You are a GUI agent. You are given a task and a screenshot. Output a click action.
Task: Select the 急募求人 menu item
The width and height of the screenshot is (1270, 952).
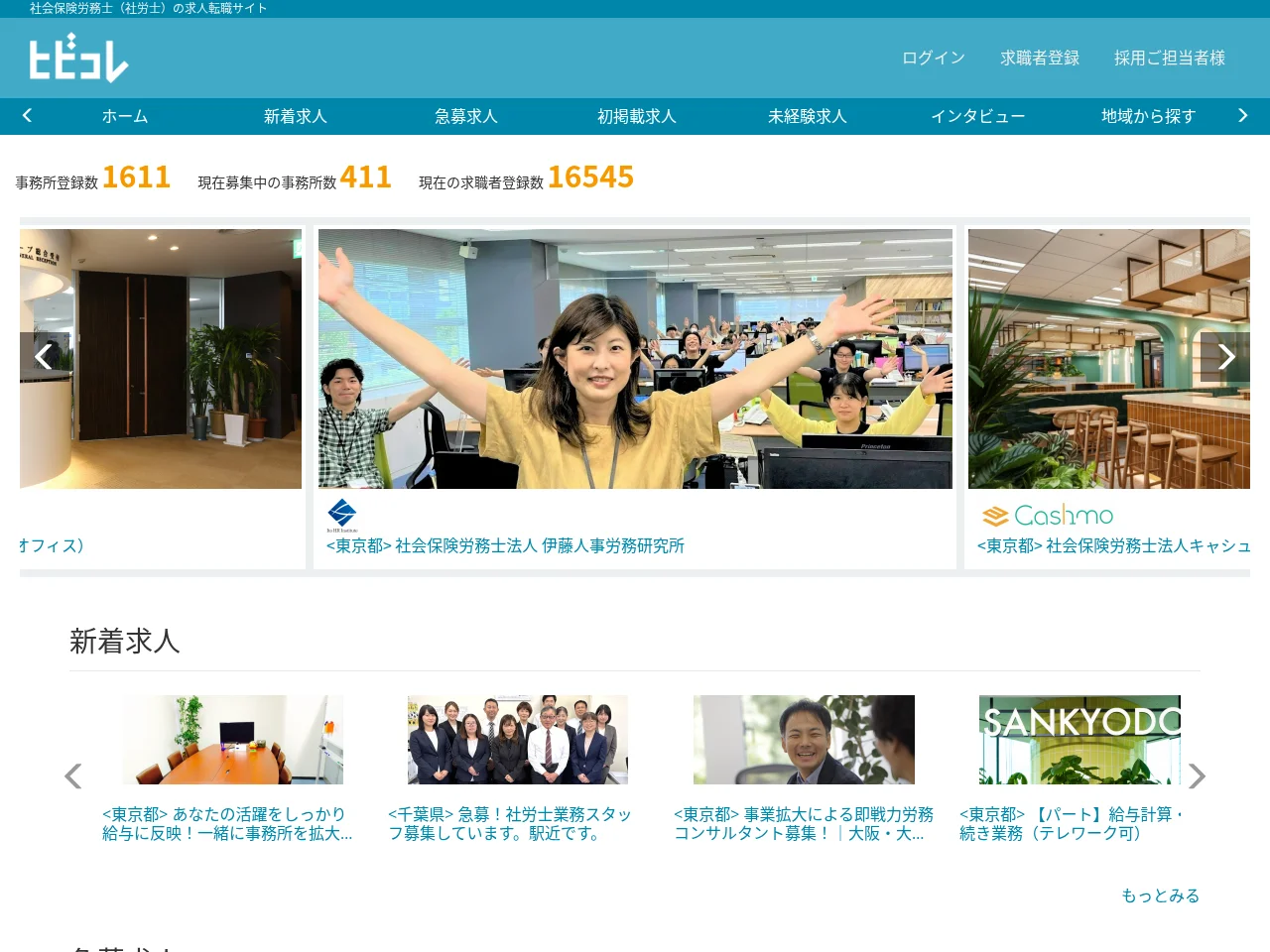(x=466, y=116)
